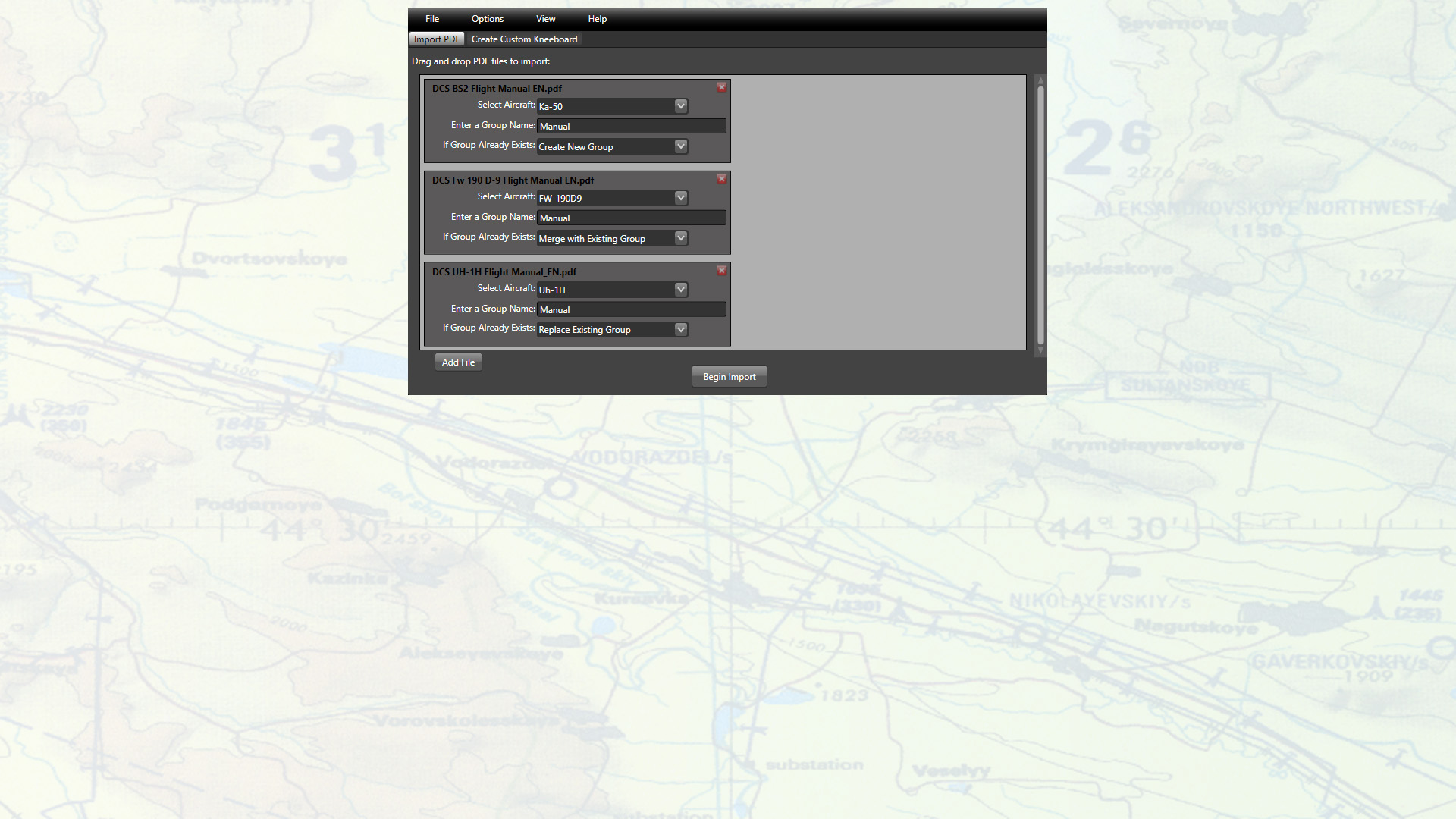
Task: Remove DCS UH-1H Flight Manual_EN.pdf entry
Action: pyautogui.click(x=721, y=270)
